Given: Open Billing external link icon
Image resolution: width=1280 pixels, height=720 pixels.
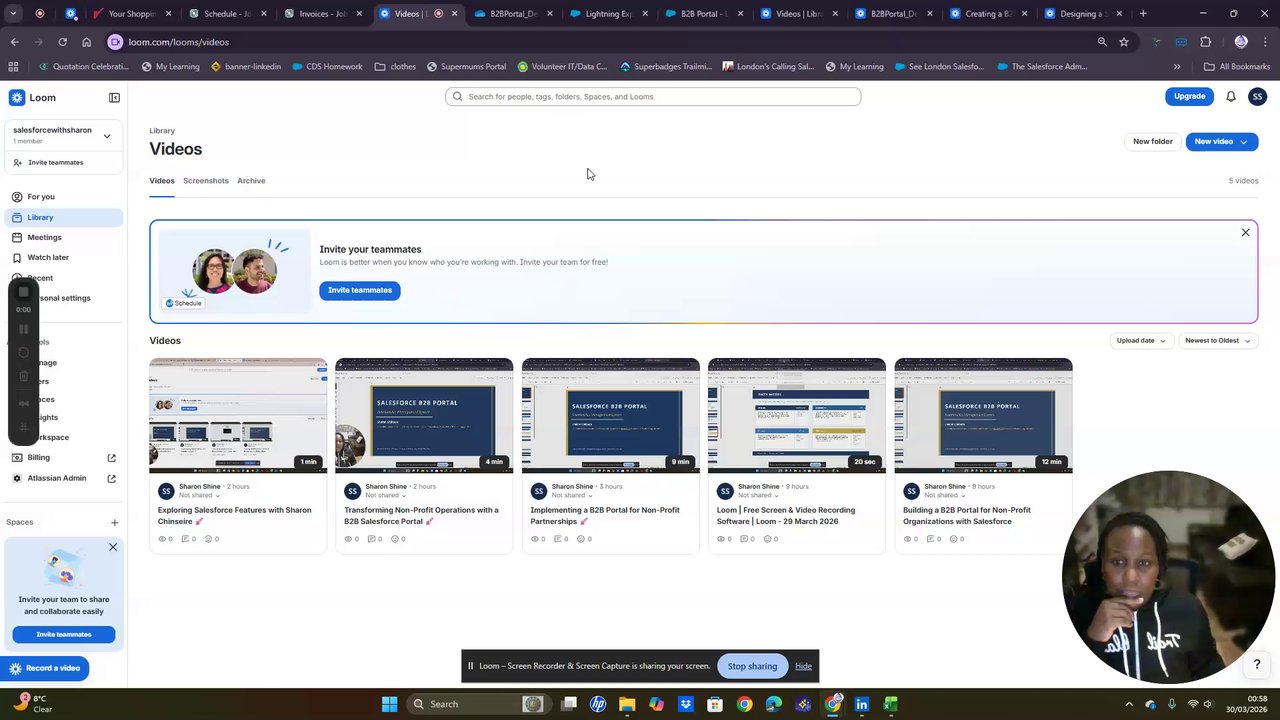Looking at the screenshot, I should point(111,457).
